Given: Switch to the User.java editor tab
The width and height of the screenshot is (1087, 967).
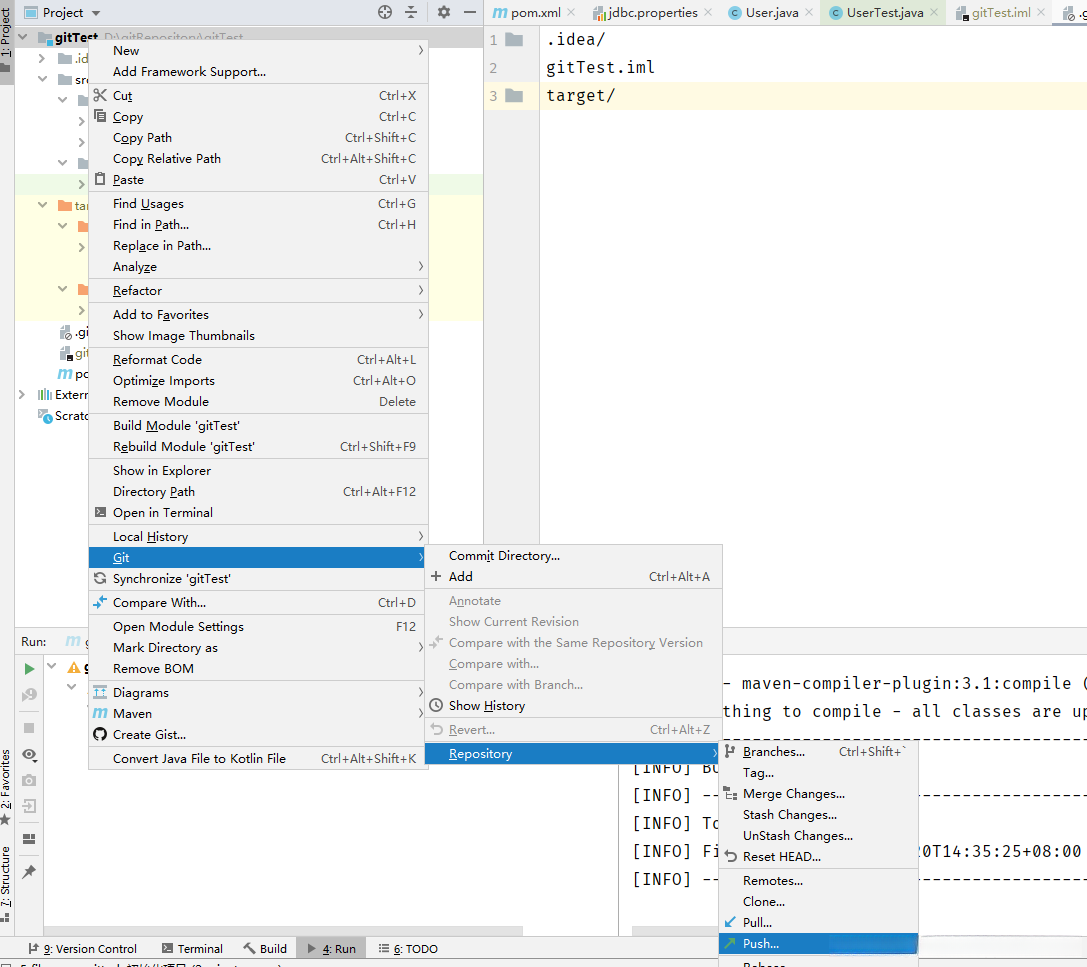Looking at the screenshot, I should coord(771,13).
